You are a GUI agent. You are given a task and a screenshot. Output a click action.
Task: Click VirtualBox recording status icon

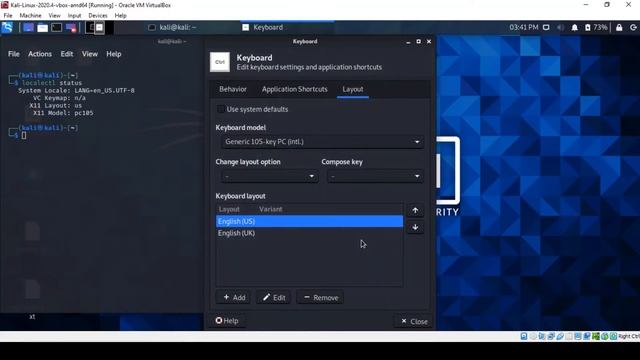click(x=587, y=336)
